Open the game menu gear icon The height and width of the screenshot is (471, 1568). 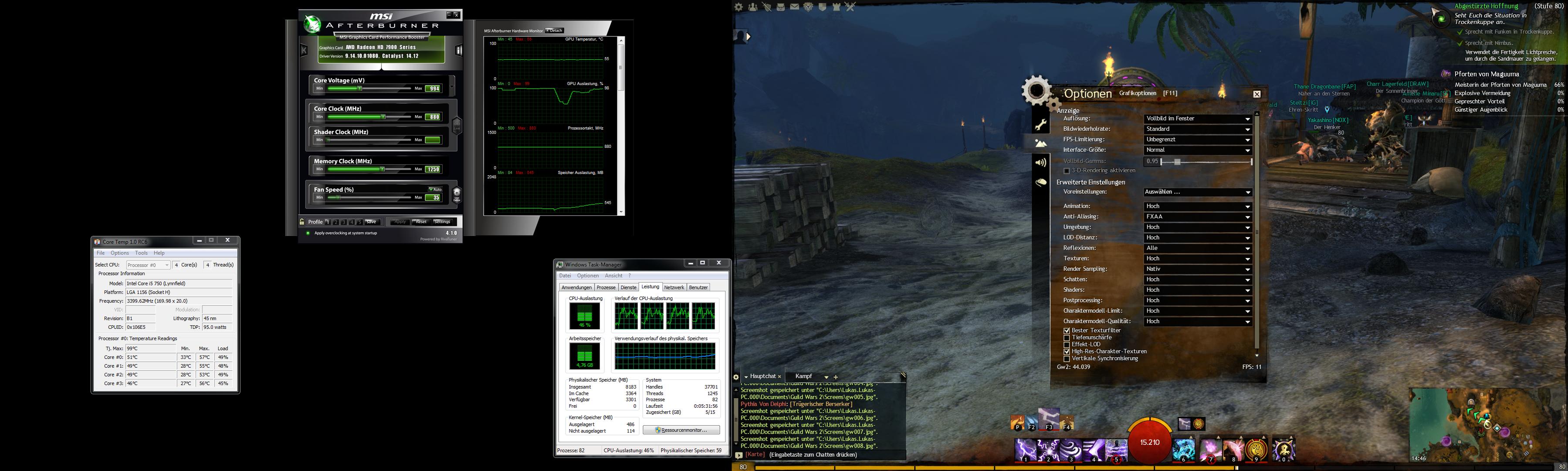[739, 7]
